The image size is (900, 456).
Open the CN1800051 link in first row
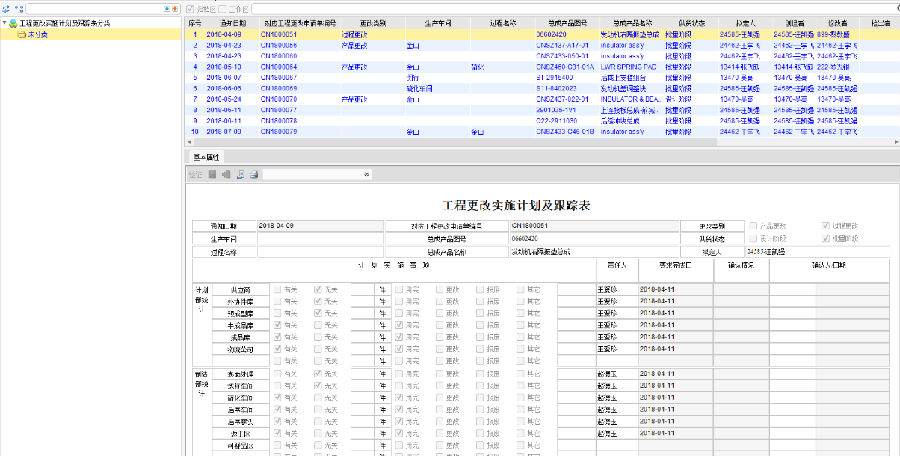point(279,34)
